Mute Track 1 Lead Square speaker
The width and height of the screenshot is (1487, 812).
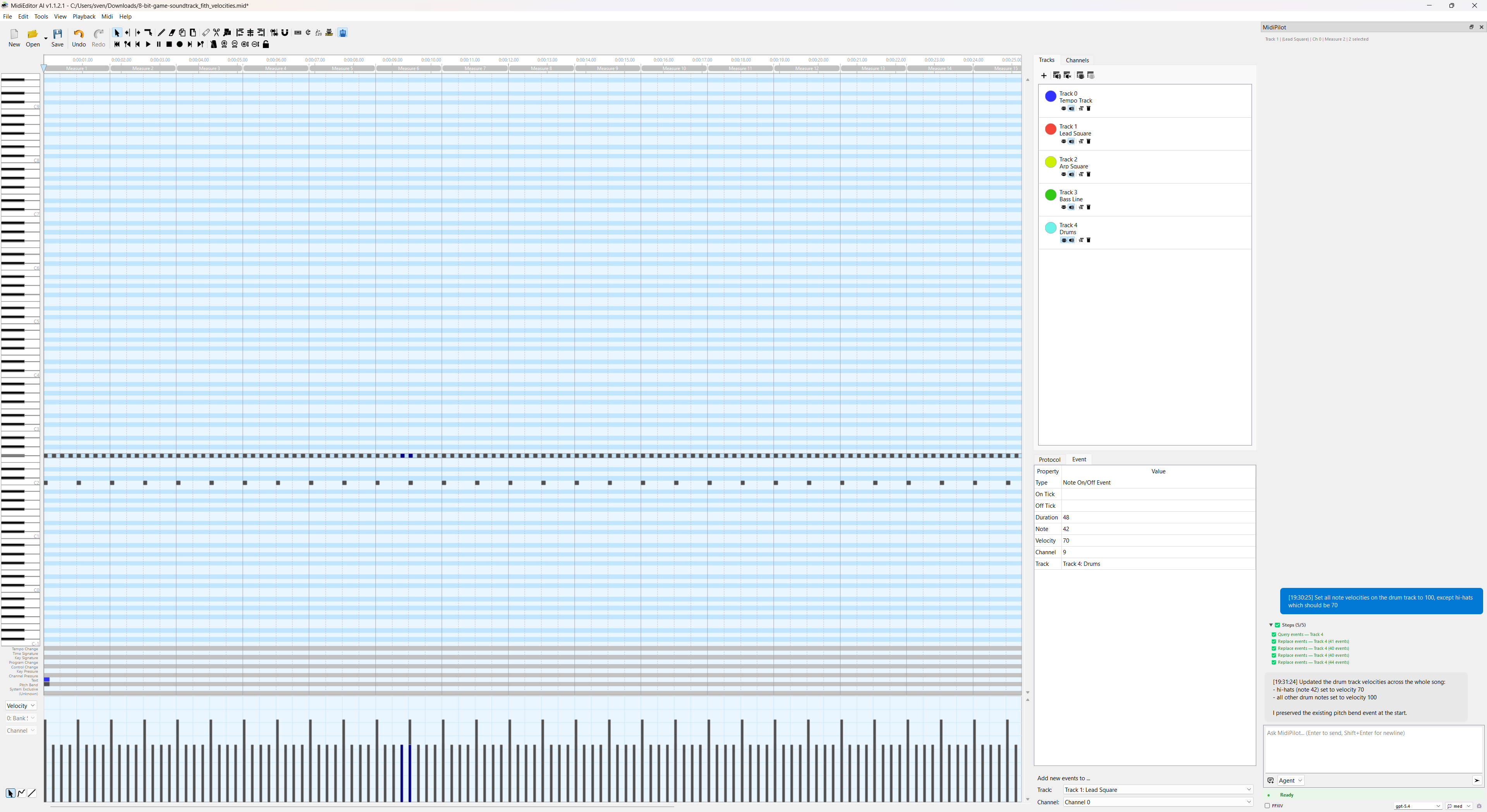click(x=1071, y=141)
